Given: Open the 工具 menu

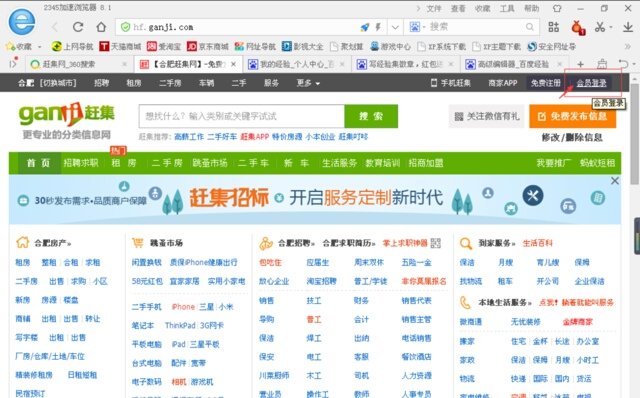Looking at the screenshot, I should tap(507, 9).
